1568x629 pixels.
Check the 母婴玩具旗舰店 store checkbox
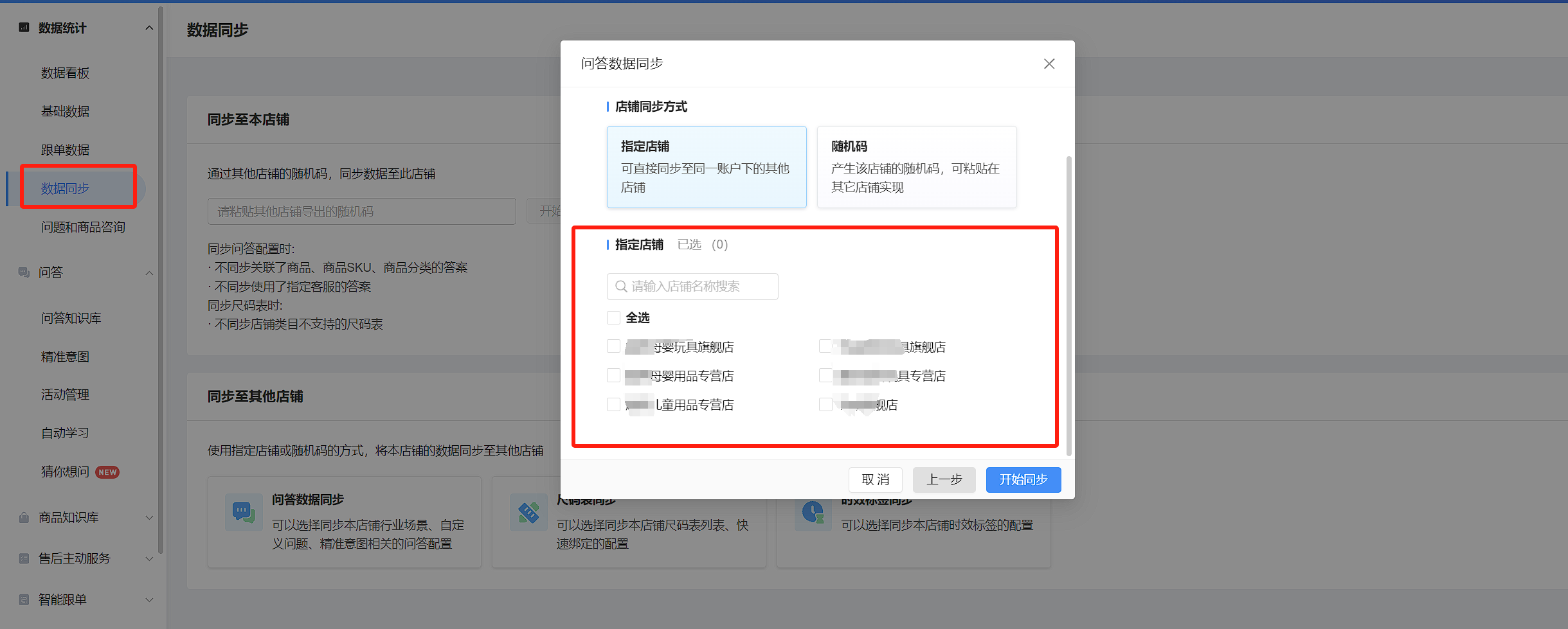tap(613, 346)
